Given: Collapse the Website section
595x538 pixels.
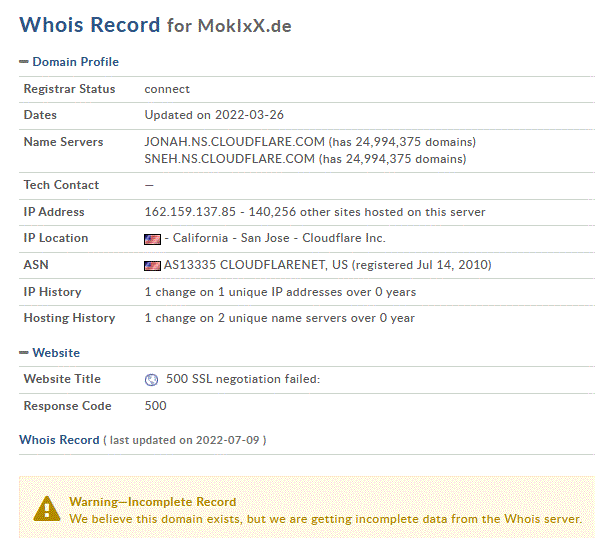Looking at the screenshot, I should point(24,353).
